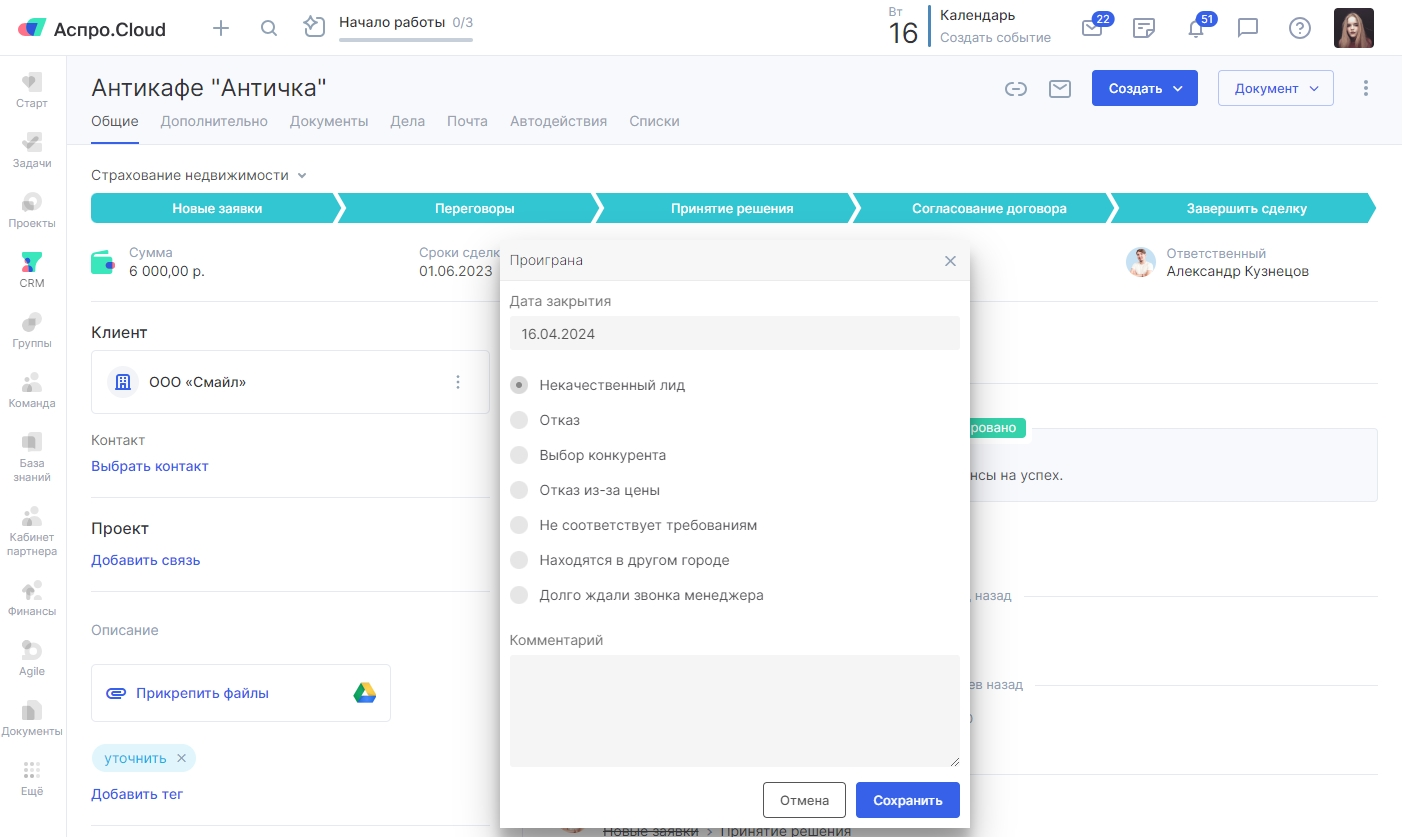Click the "Комментарий" text area
This screenshot has width=1403, height=837.
734,711
